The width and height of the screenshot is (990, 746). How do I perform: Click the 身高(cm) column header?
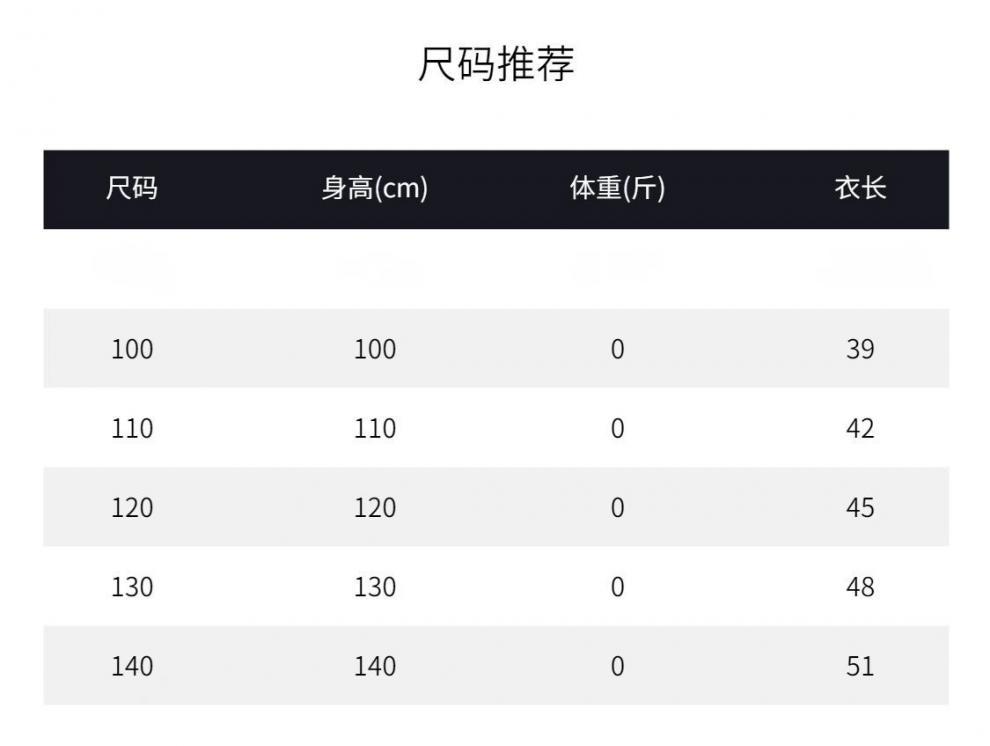(x=375, y=189)
